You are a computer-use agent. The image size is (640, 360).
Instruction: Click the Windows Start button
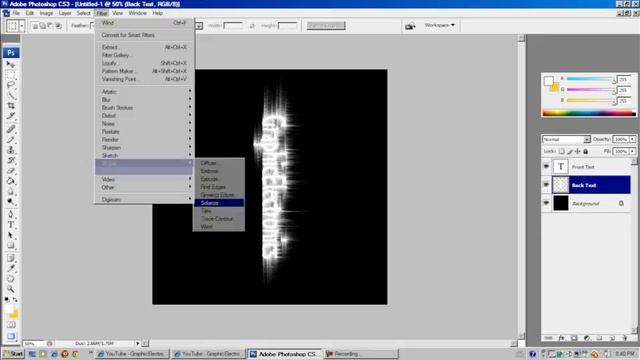tap(13, 354)
